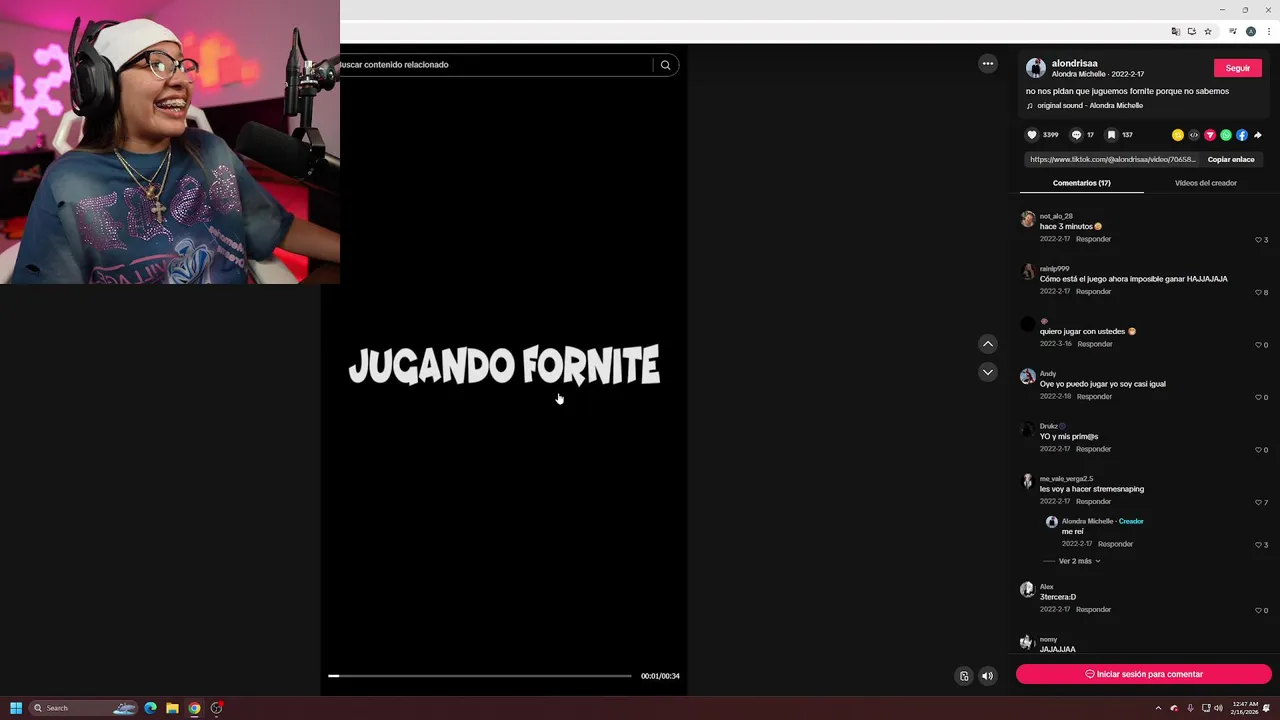The width and height of the screenshot is (1280, 720).
Task: Click the alondrisaa username
Action: click(x=1074, y=63)
